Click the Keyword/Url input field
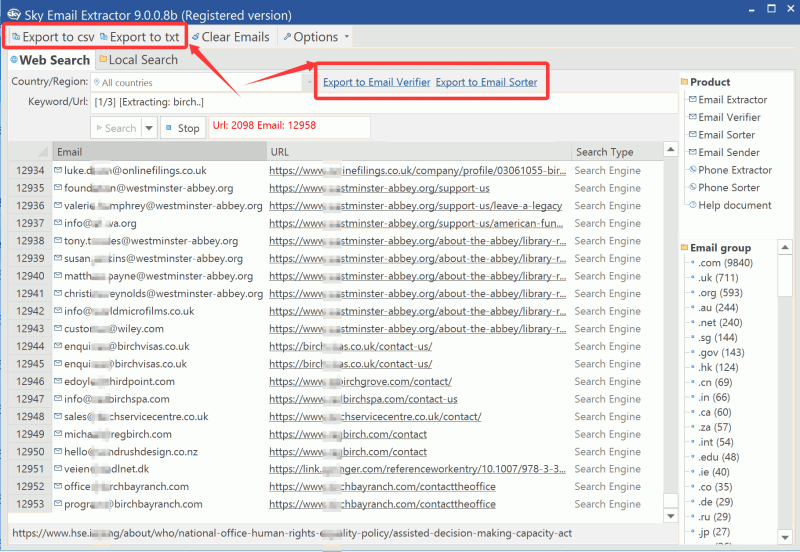The width and height of the screenshot is (800, 552). point(384,102)
